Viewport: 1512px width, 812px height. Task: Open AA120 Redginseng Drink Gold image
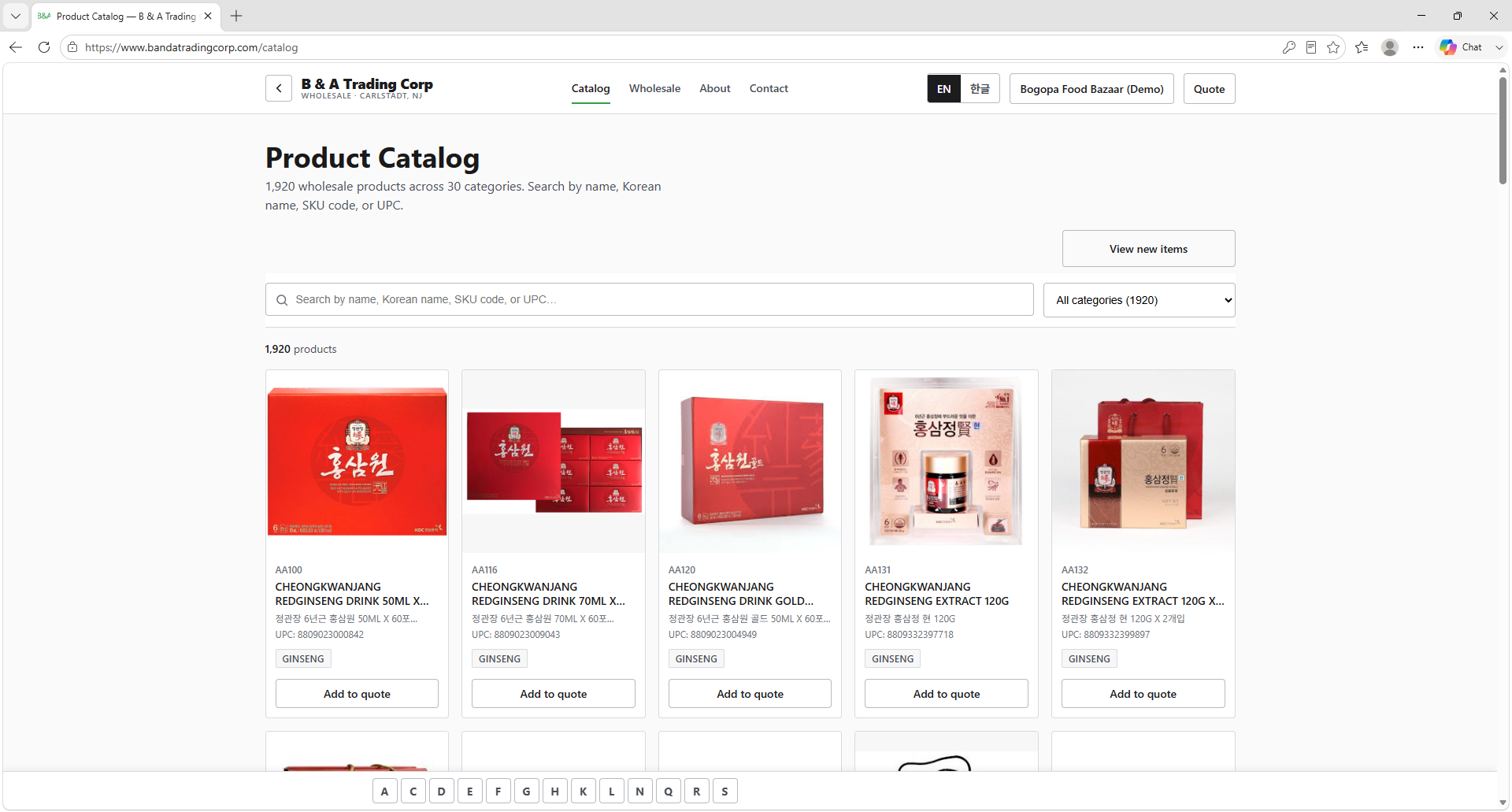750,462
